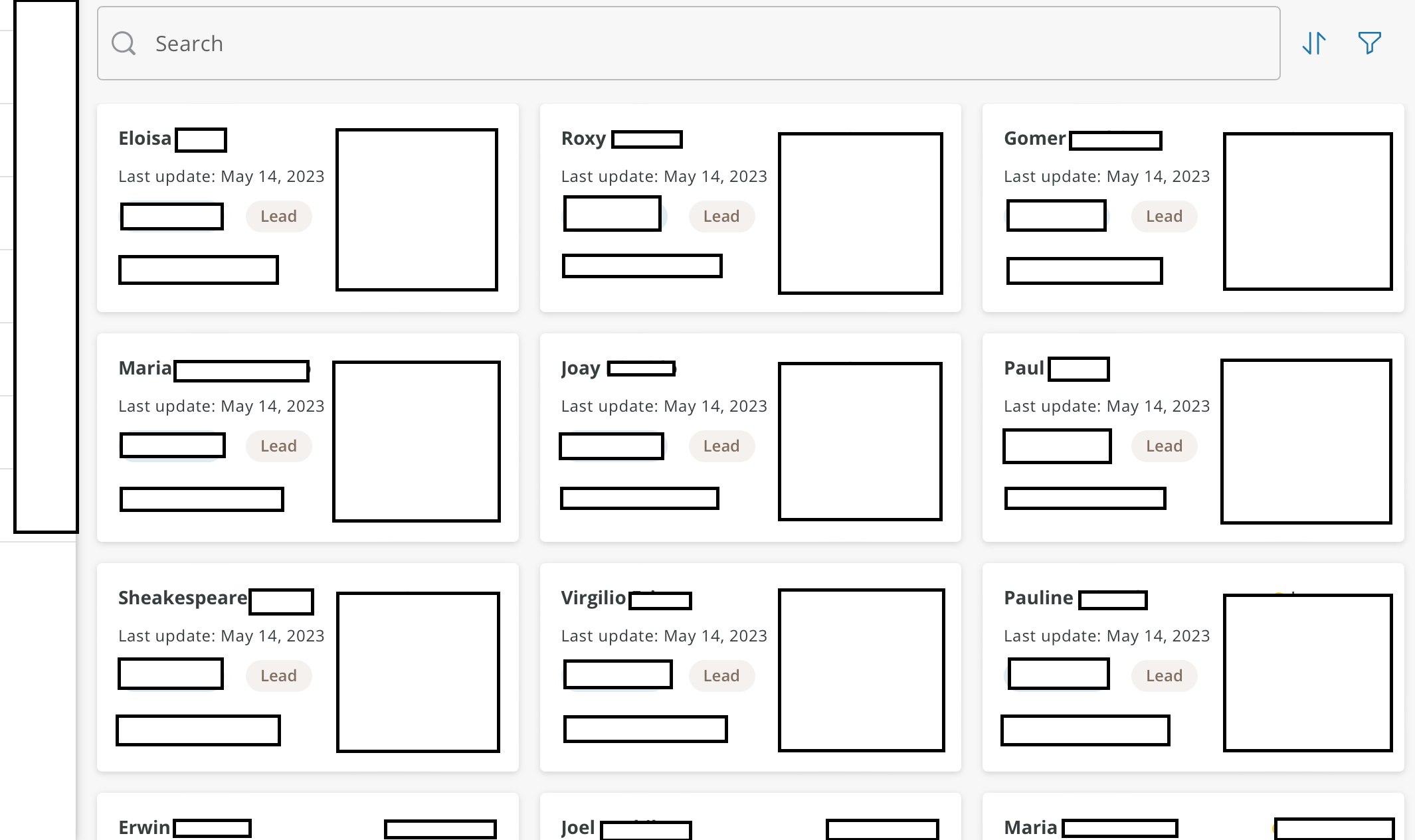Open Virgilio's contact name

coord(593,598)
